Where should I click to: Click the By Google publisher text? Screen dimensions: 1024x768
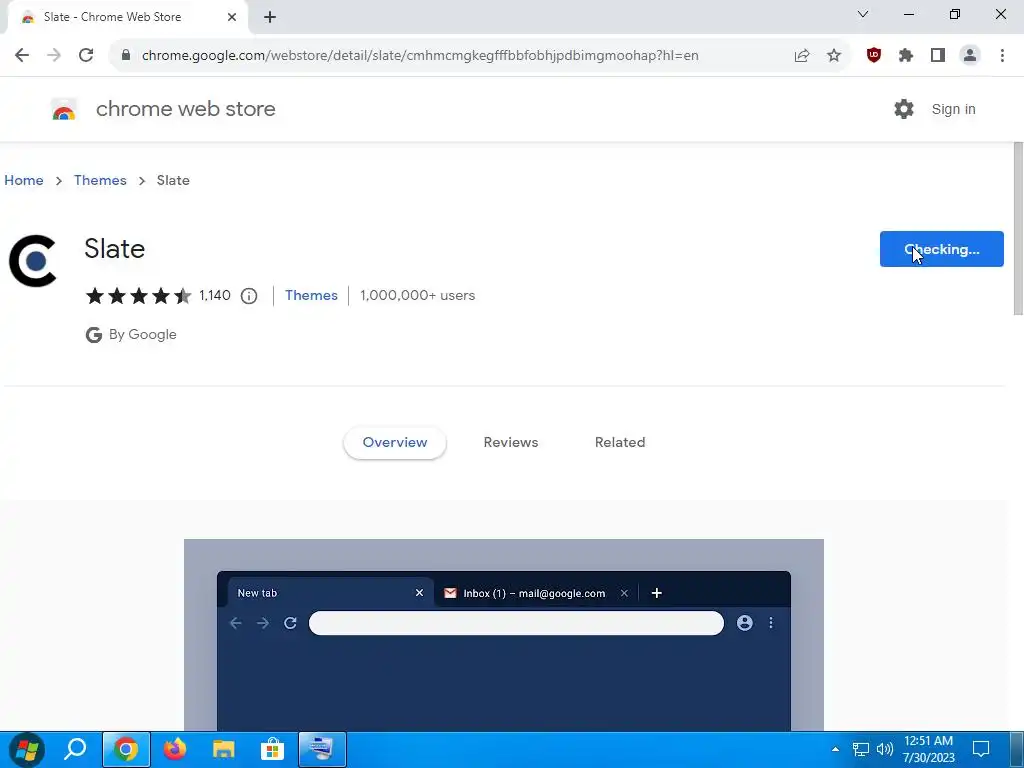click(142, 334)
